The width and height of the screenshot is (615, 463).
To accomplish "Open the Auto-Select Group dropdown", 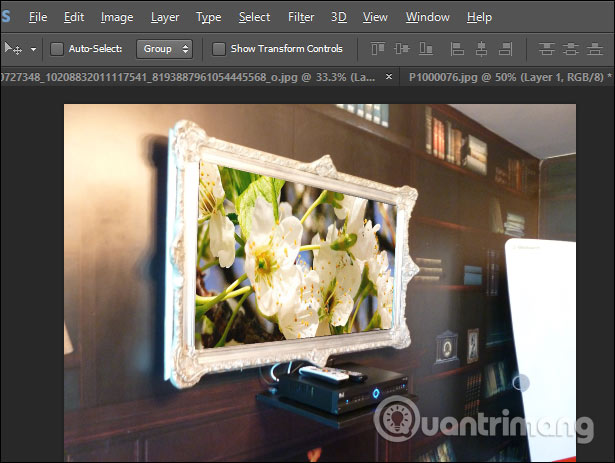I will point(164,49).
